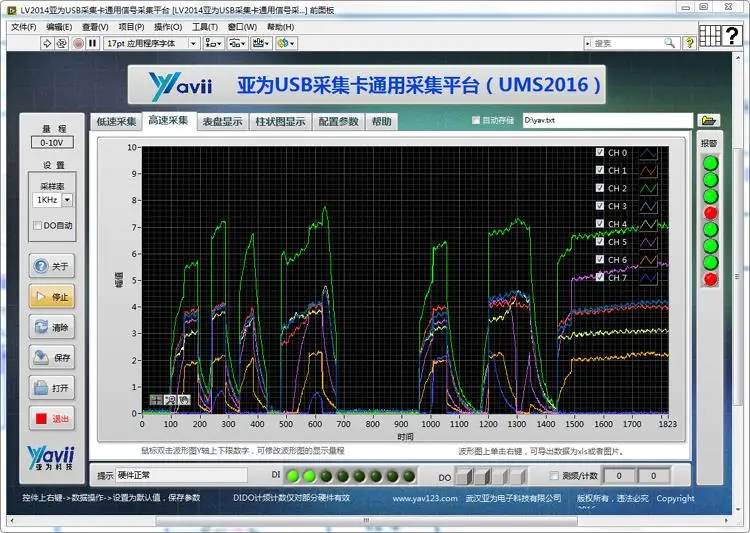Click the LabVIEW icon in the title bar
Viewport: 750px width, 533px height.
click(x=12, y=10)
